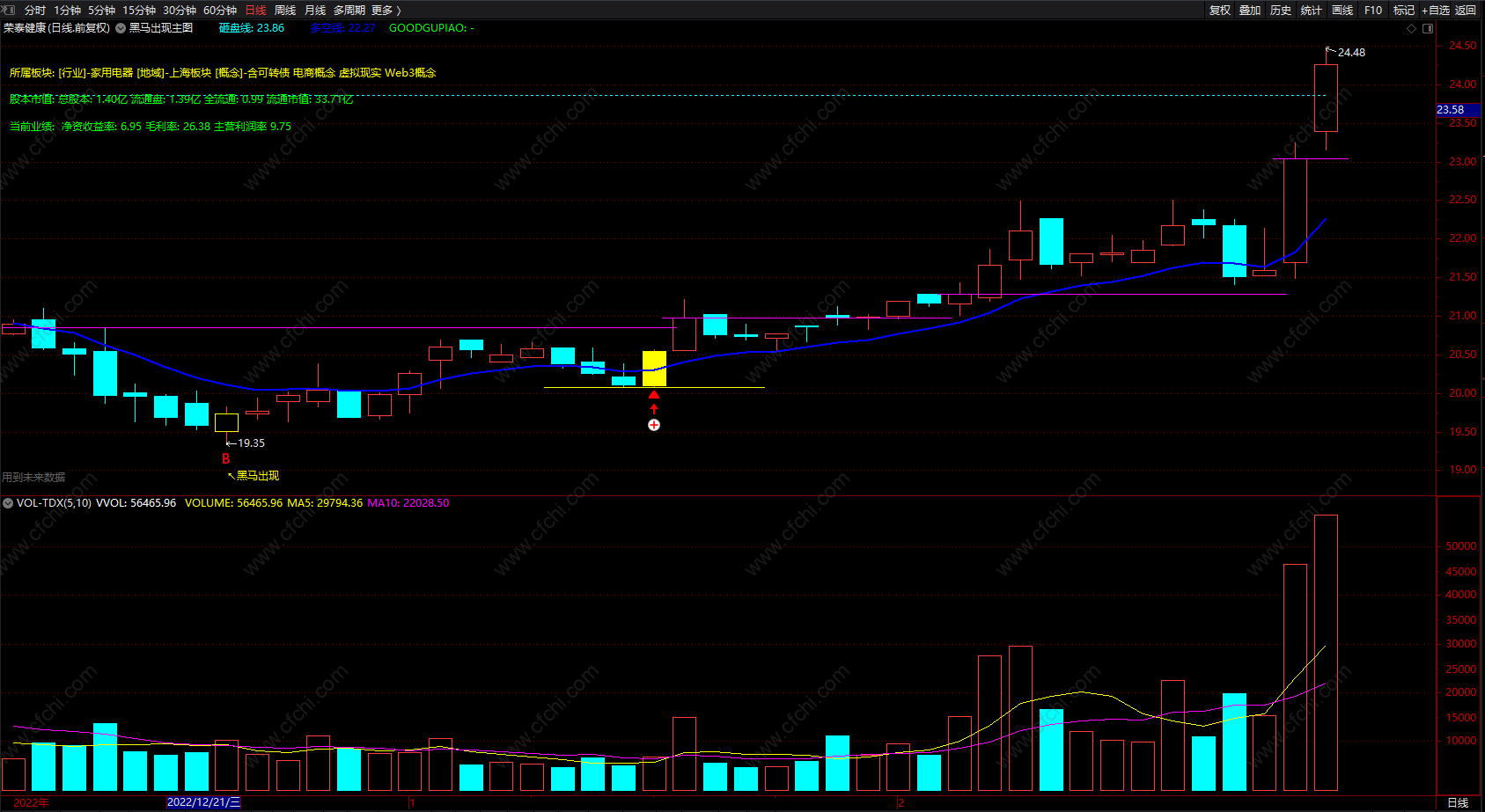Select the 5分钟 period tab

pos(101,11)
